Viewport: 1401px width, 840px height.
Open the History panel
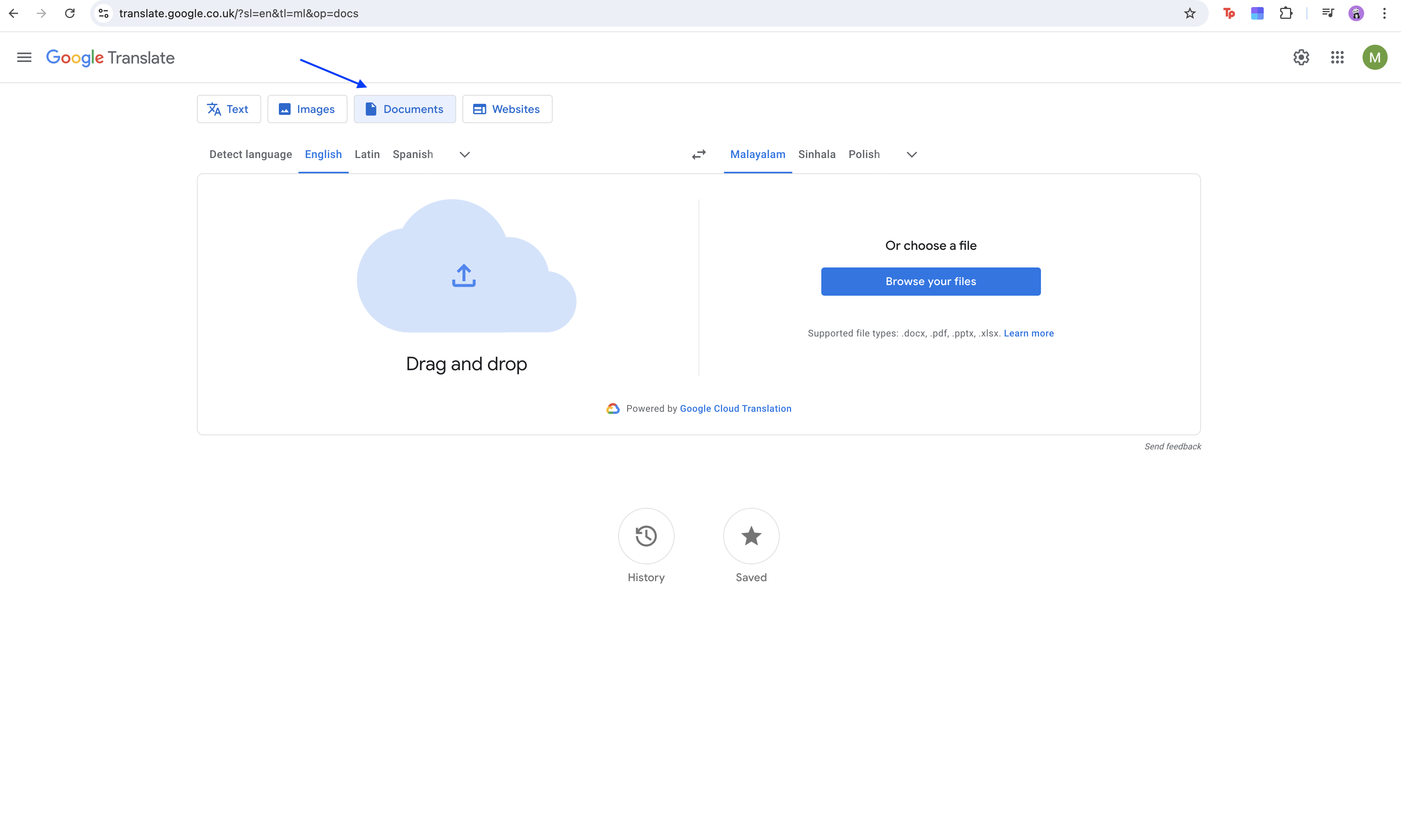click(x=646, y=535)
